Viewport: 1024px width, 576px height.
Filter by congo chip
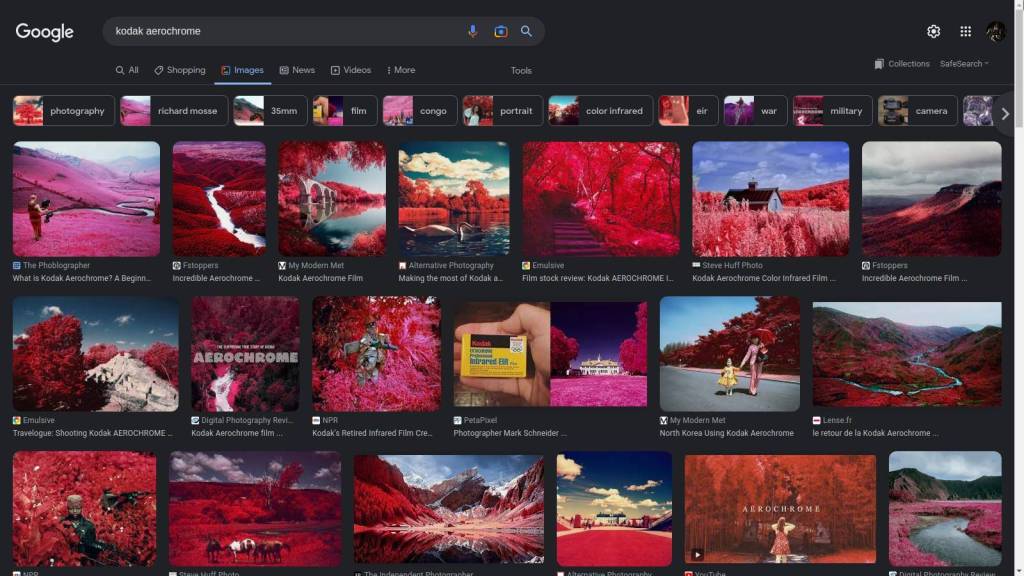point(420,111)
